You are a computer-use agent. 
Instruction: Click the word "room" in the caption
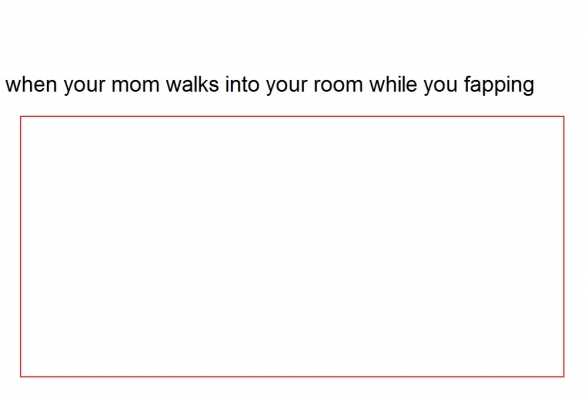[338, 85]
